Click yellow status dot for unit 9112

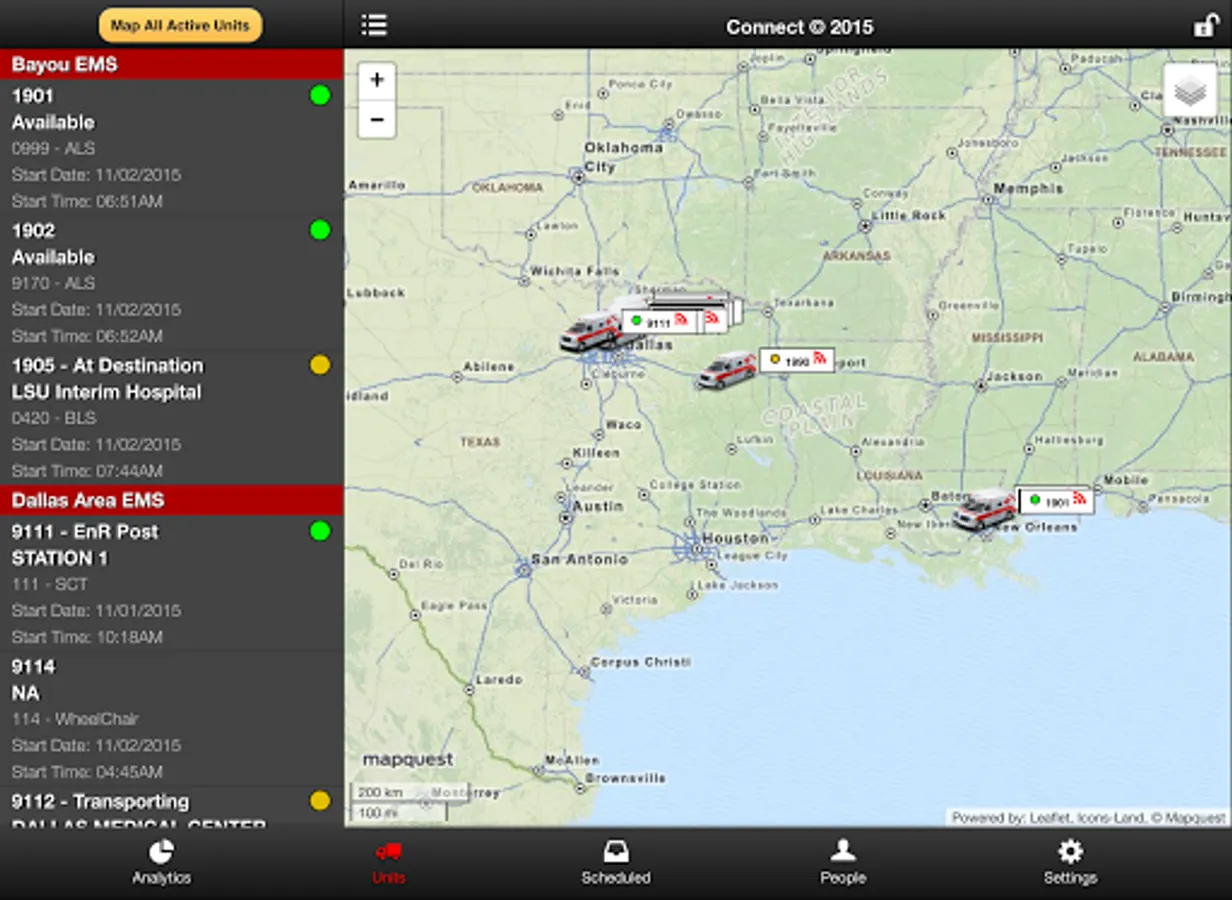click(x=320, y=801)
